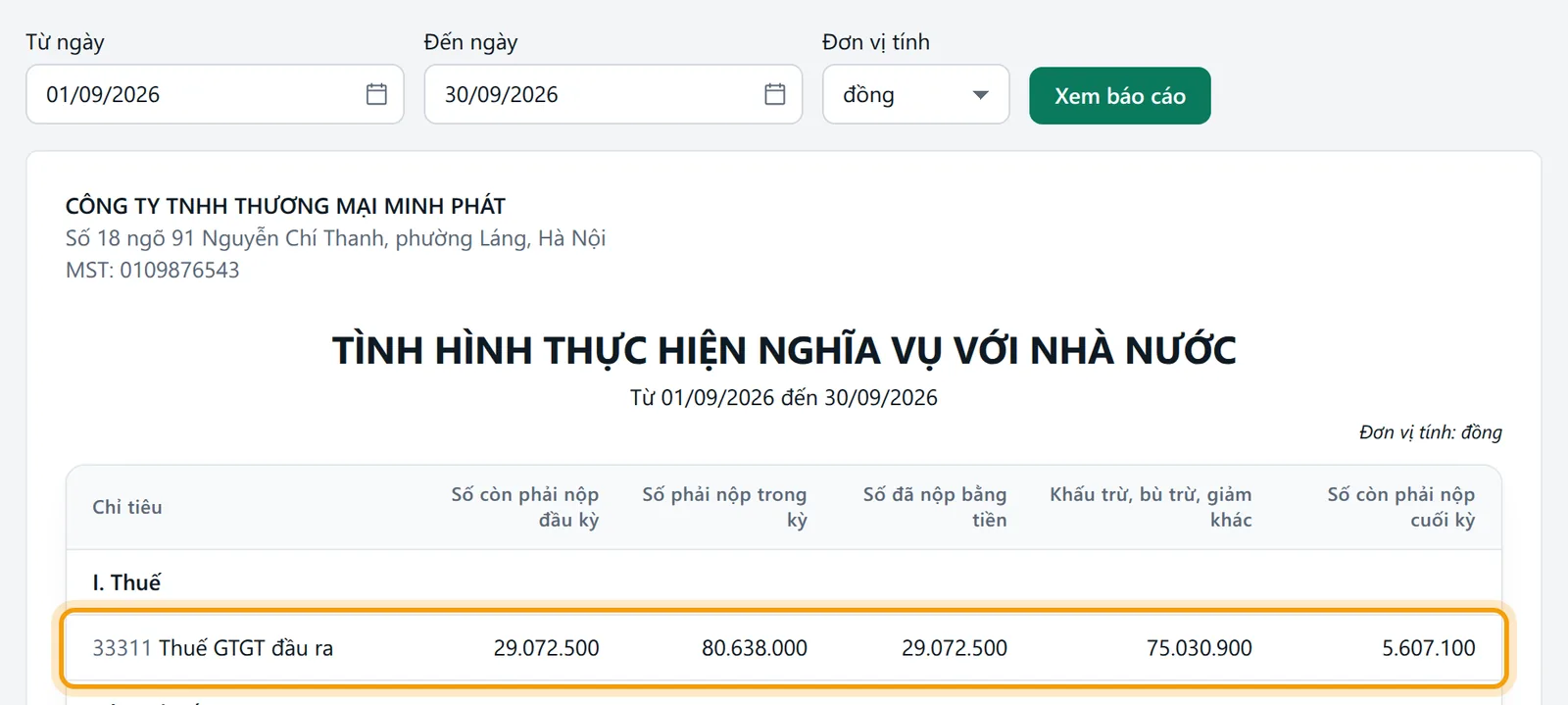Click the value 80.638.000
This screenshot has width=1568, height=705.
pyautogui.click(x=755, y=648)
